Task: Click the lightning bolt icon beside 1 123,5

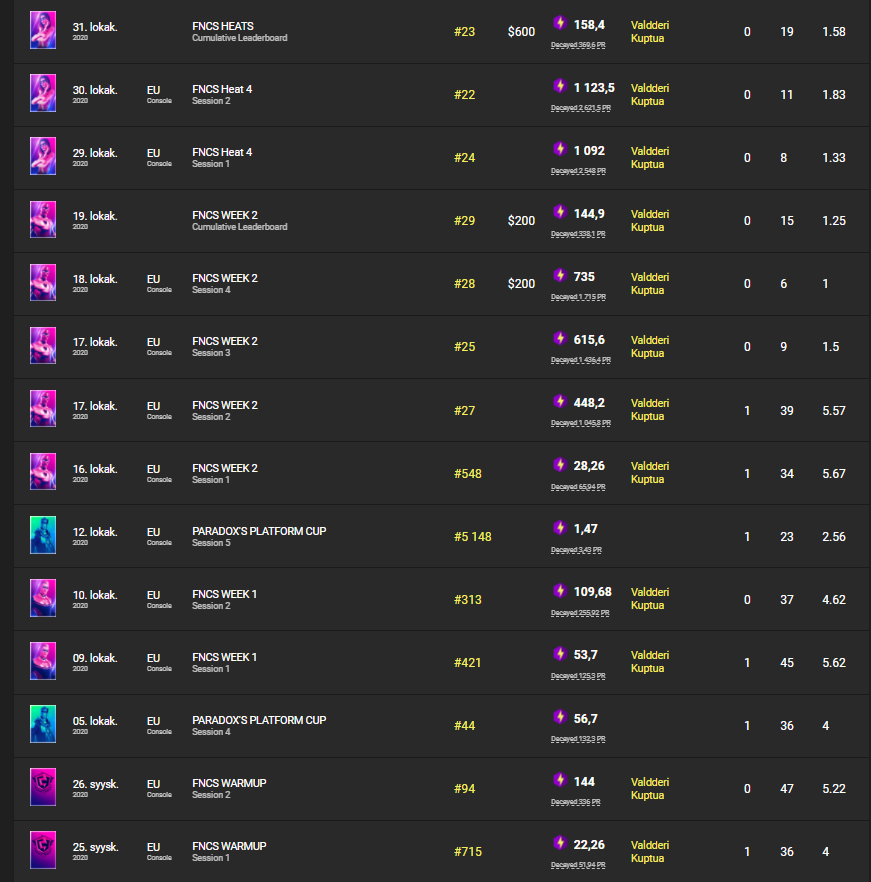Action: (x=559, y=86)
